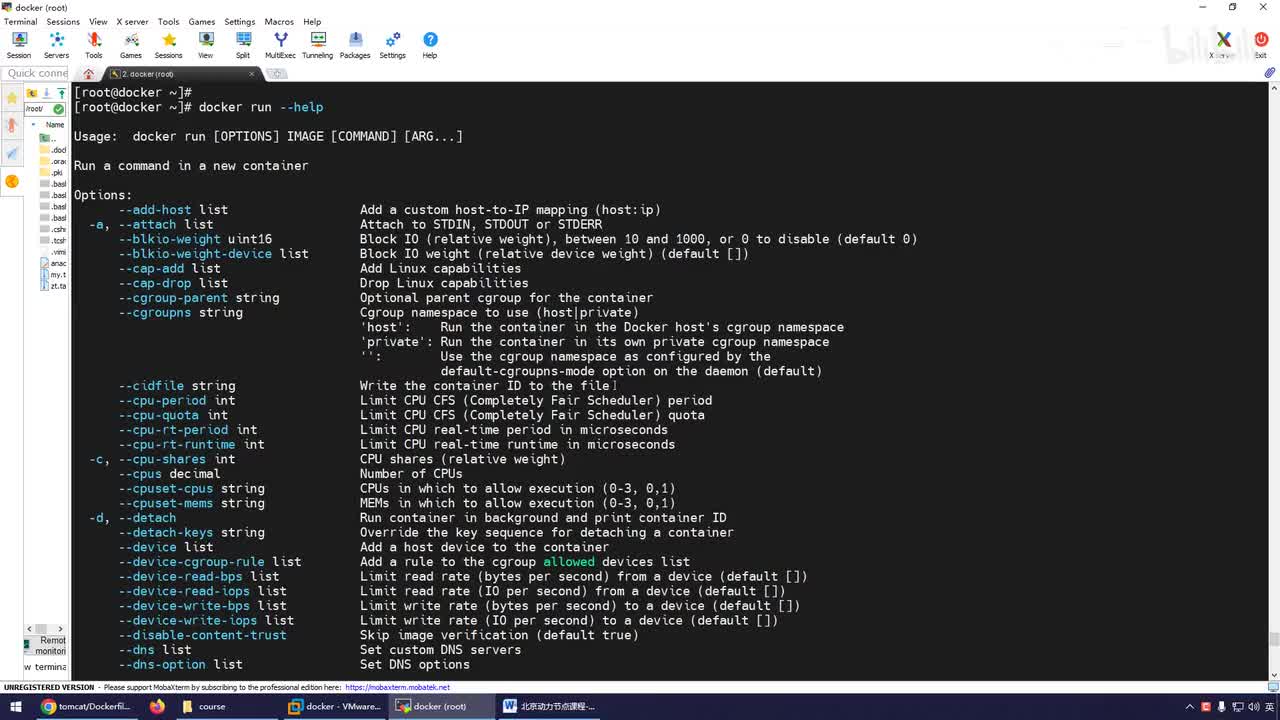Select the .pki folder in file list
This screenshot has width=1280, height=720.
[x=52, y=173]
